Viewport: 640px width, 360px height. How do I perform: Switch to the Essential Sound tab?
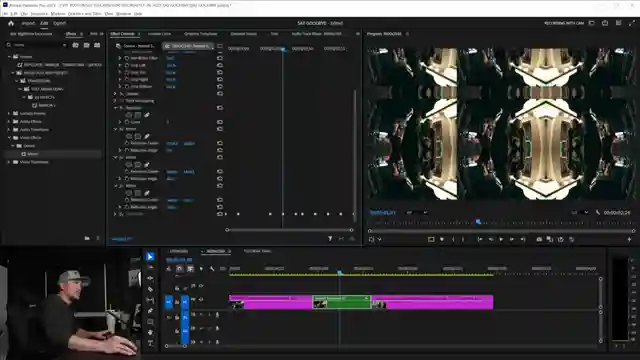point(243,34)
